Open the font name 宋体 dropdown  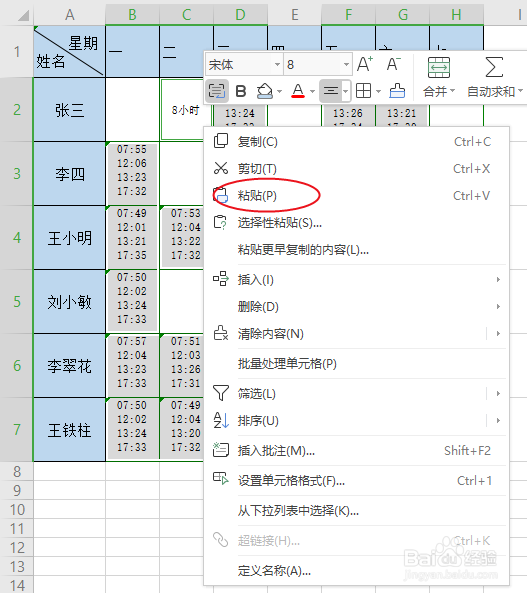click(x=278, y=64)
